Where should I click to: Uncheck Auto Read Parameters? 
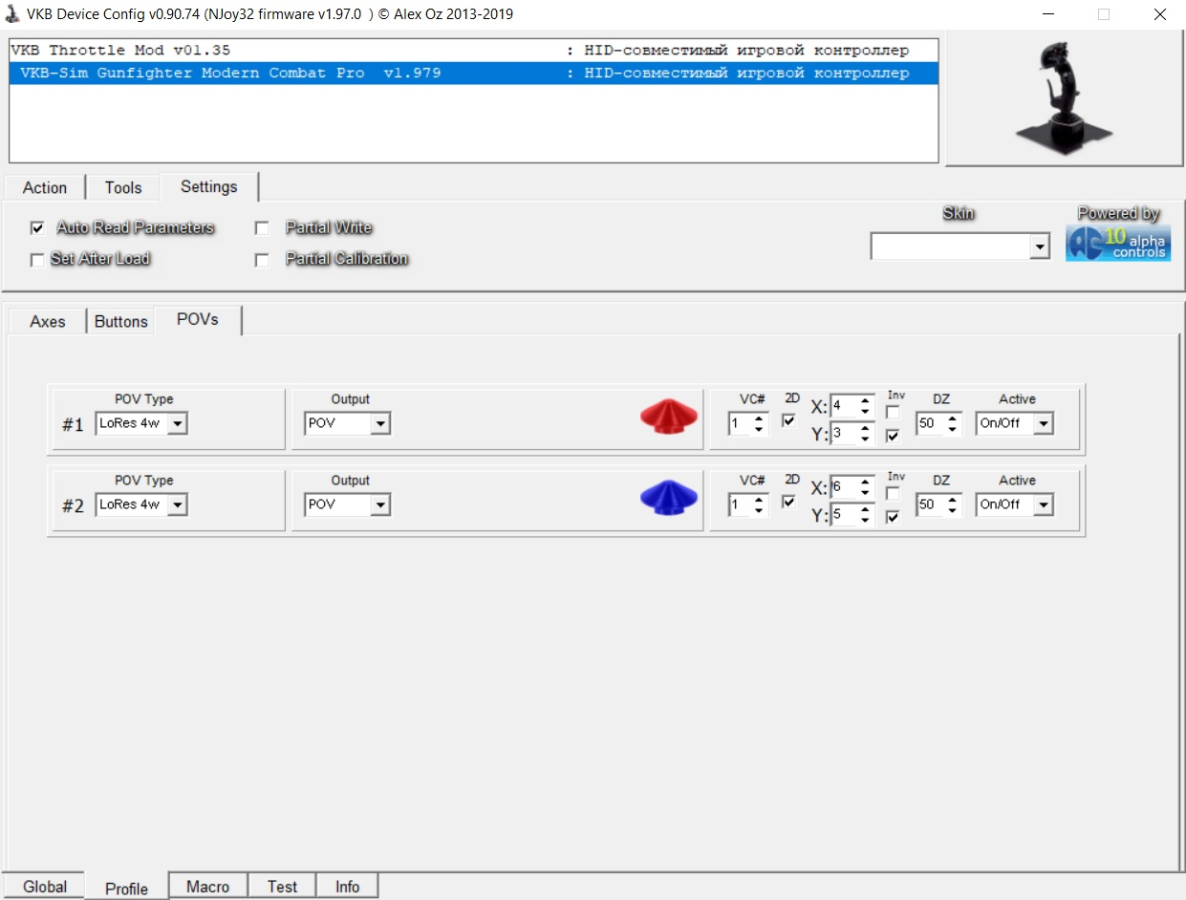click(38, 229)
